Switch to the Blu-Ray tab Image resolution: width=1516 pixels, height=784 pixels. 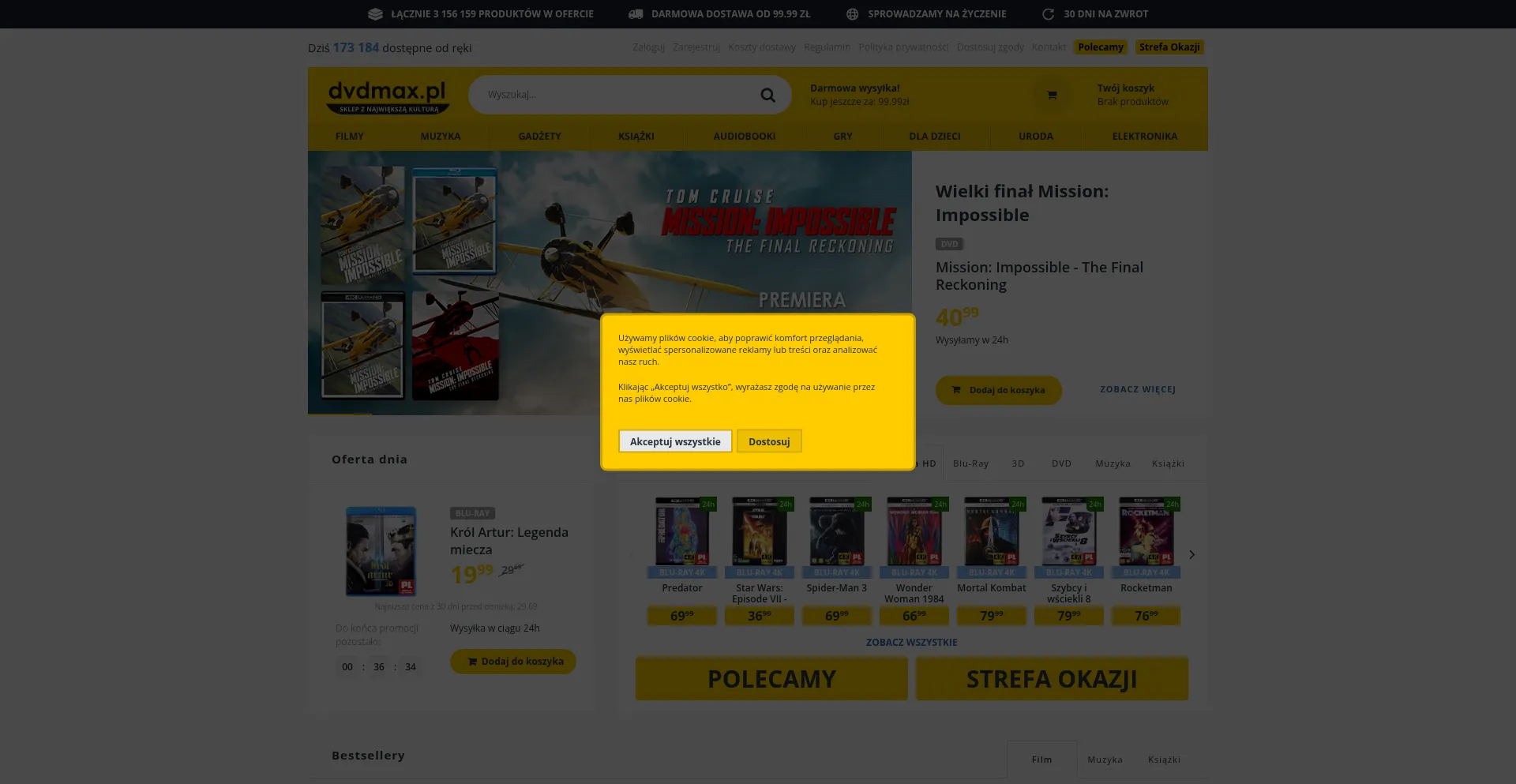(970, 463)
